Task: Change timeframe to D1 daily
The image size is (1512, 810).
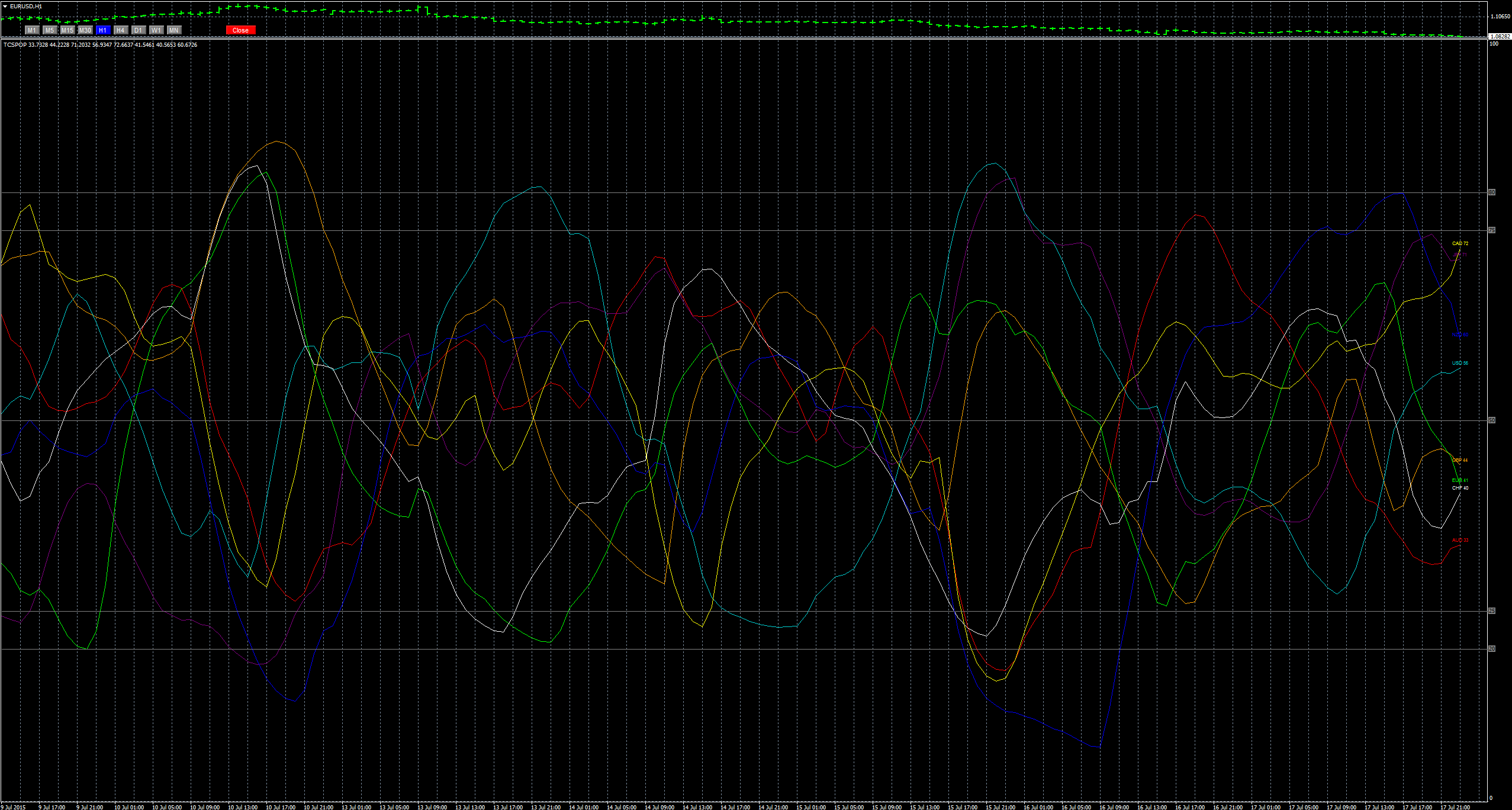Action: click(139, 30)
